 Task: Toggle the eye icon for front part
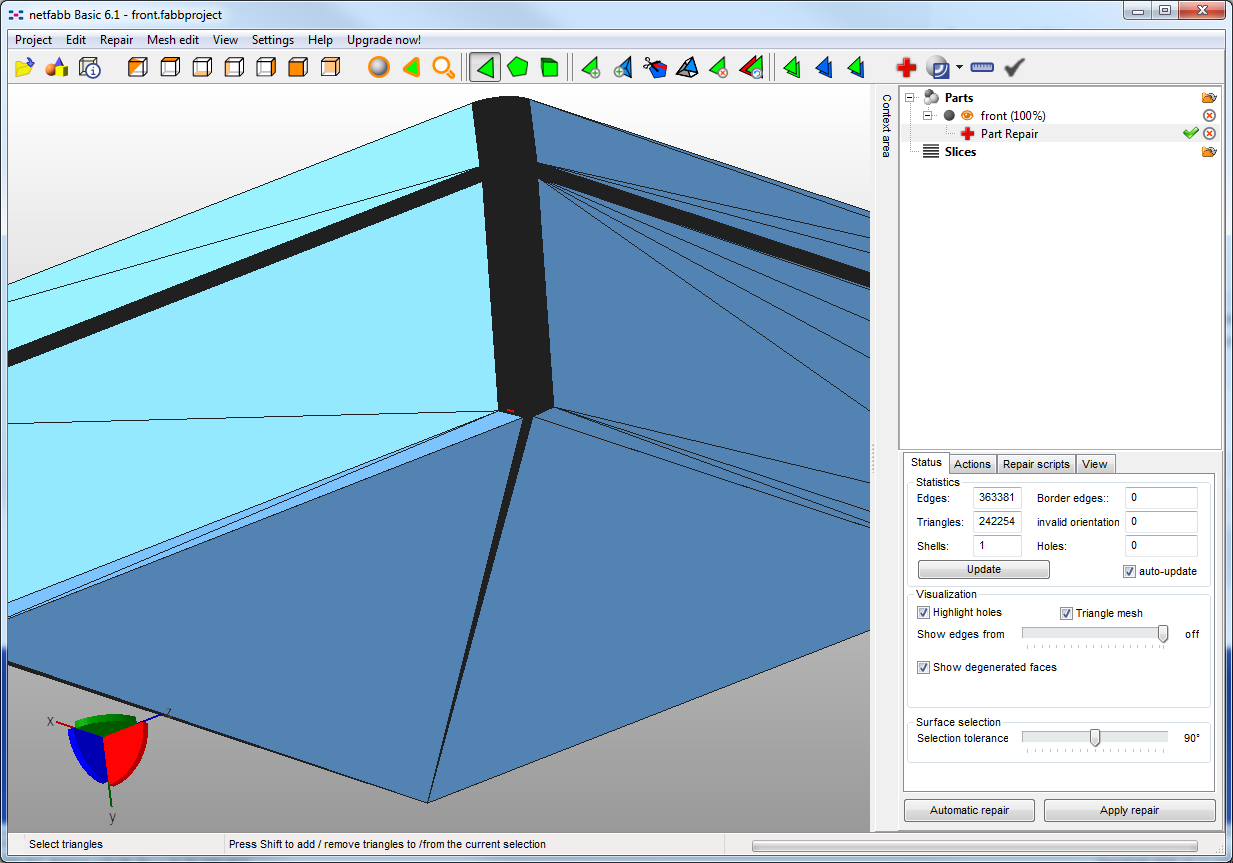tap(967, 116)
